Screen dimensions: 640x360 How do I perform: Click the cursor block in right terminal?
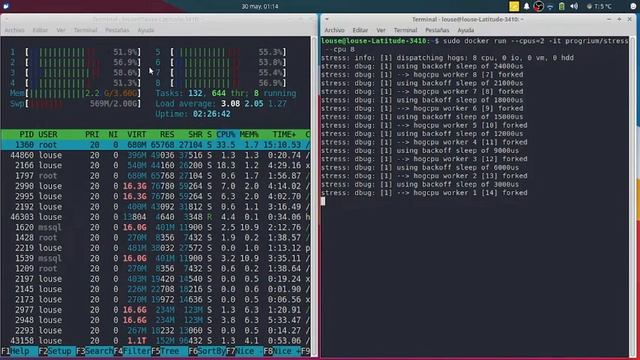coord(323,201)
